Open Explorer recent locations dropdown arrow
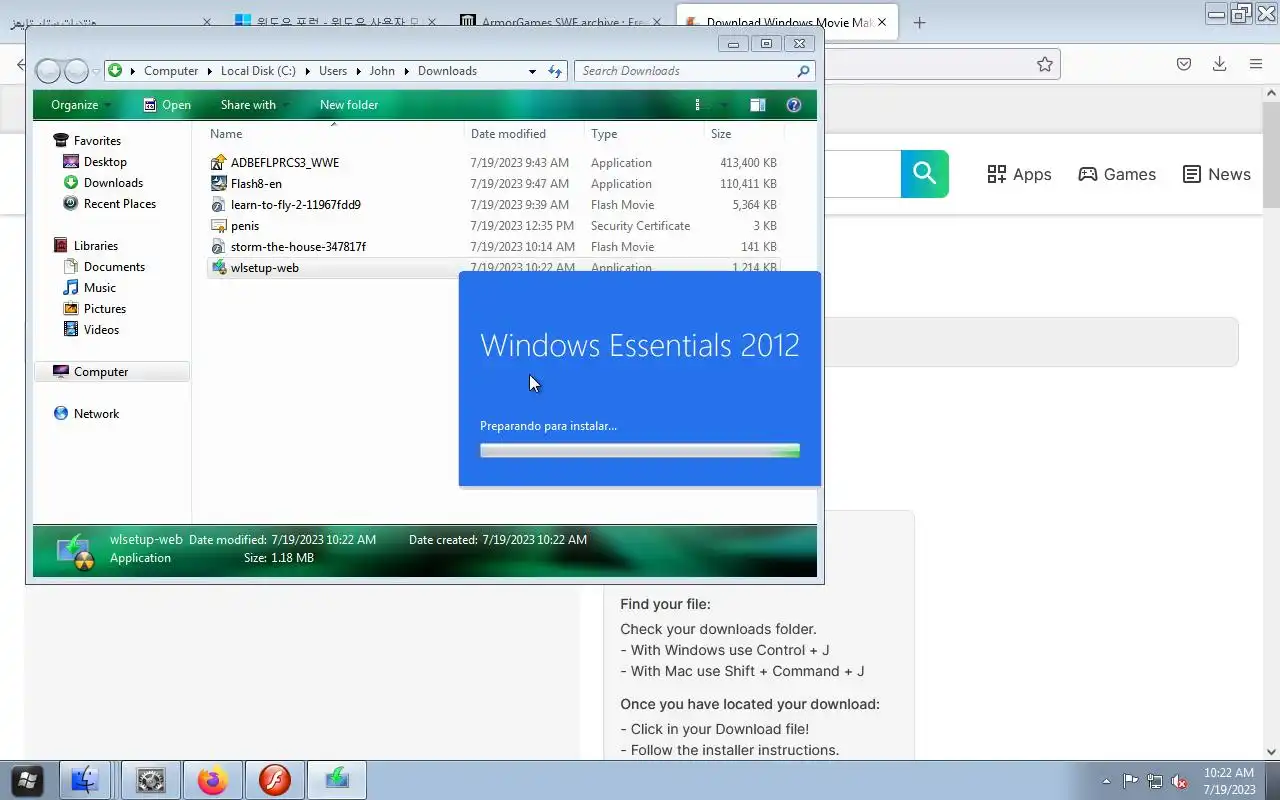This screenshot has height=800, width=1280. click(x=96, y=71)
